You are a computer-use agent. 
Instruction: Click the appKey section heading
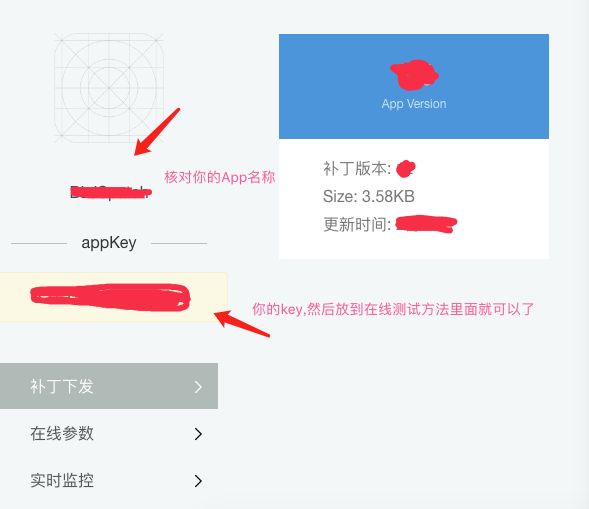coord(109,243)
